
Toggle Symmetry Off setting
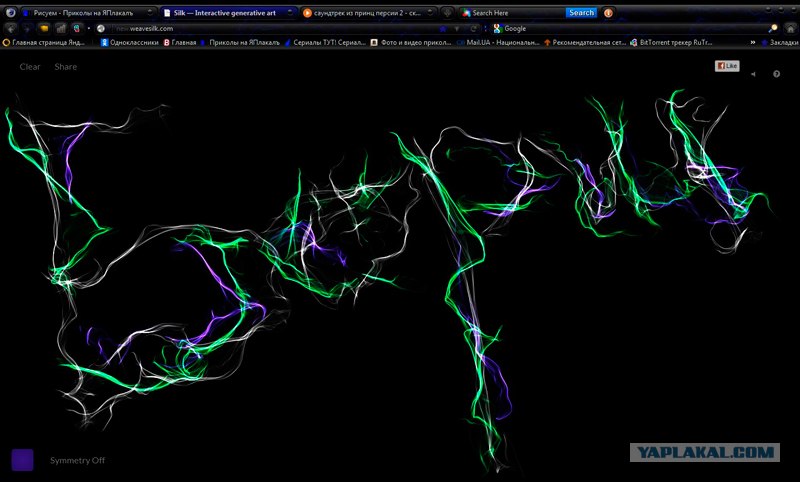[77, 460]
